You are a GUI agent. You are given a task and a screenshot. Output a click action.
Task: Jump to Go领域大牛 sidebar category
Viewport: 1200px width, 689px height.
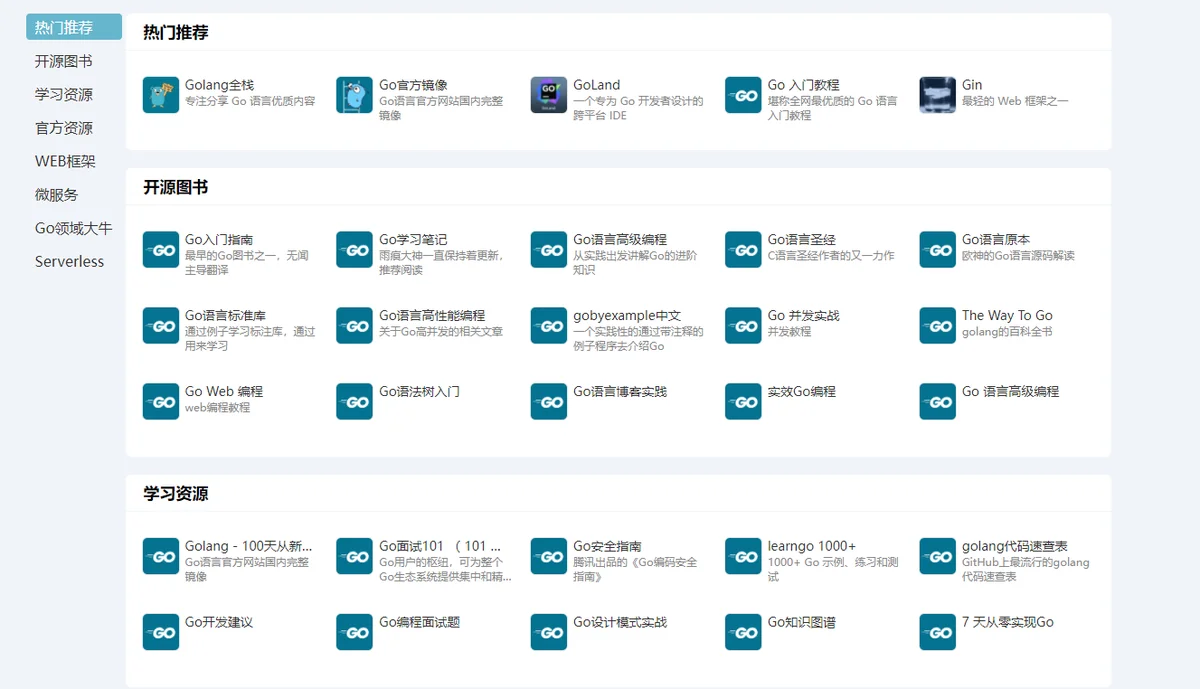tap(74, 228)
